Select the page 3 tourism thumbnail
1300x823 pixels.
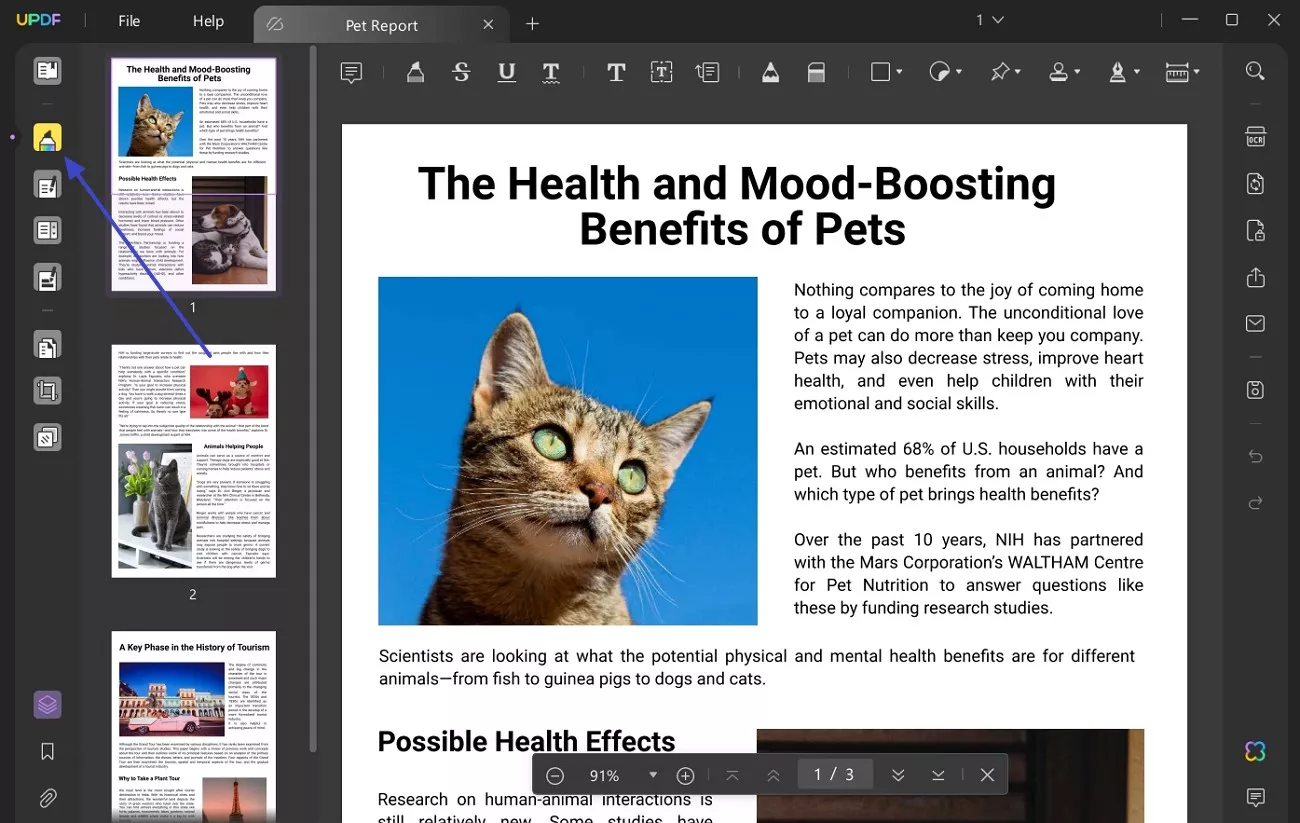tap(193, 727)
